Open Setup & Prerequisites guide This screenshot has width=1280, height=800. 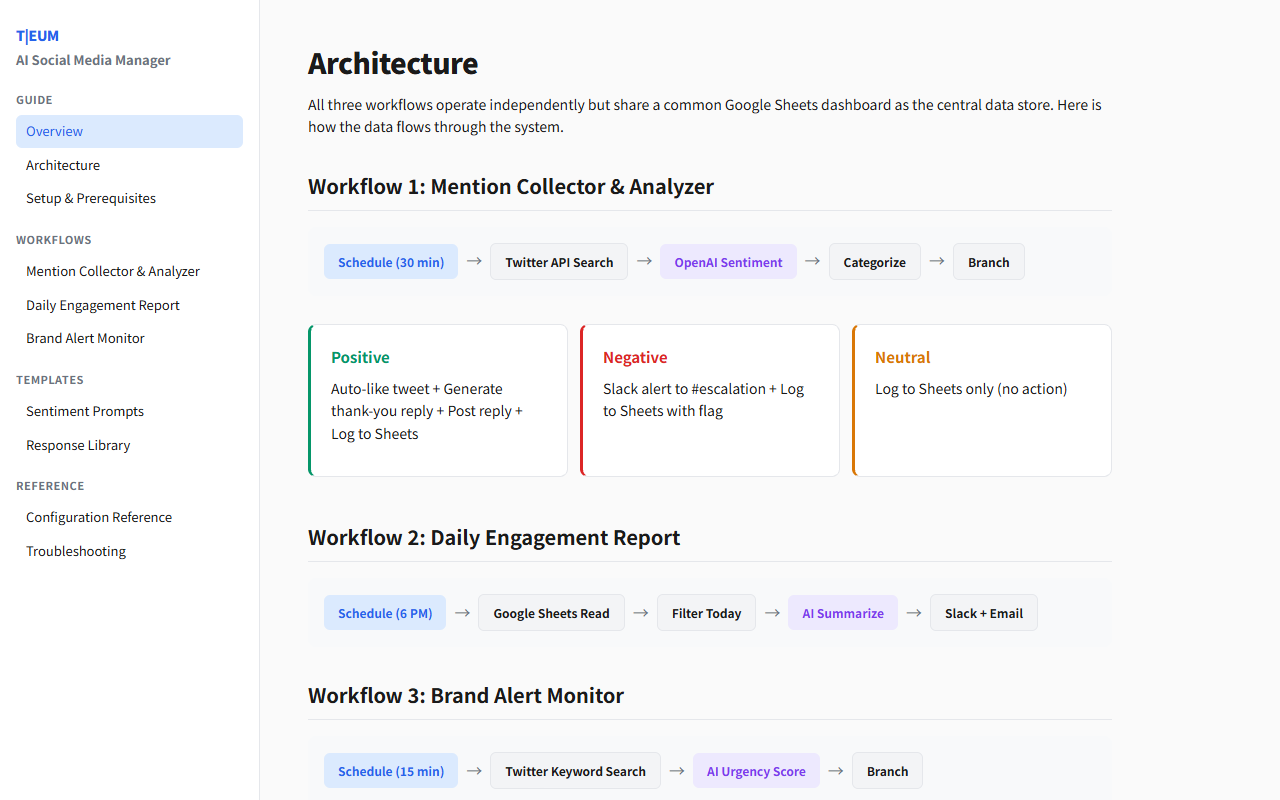coord(90,198)
